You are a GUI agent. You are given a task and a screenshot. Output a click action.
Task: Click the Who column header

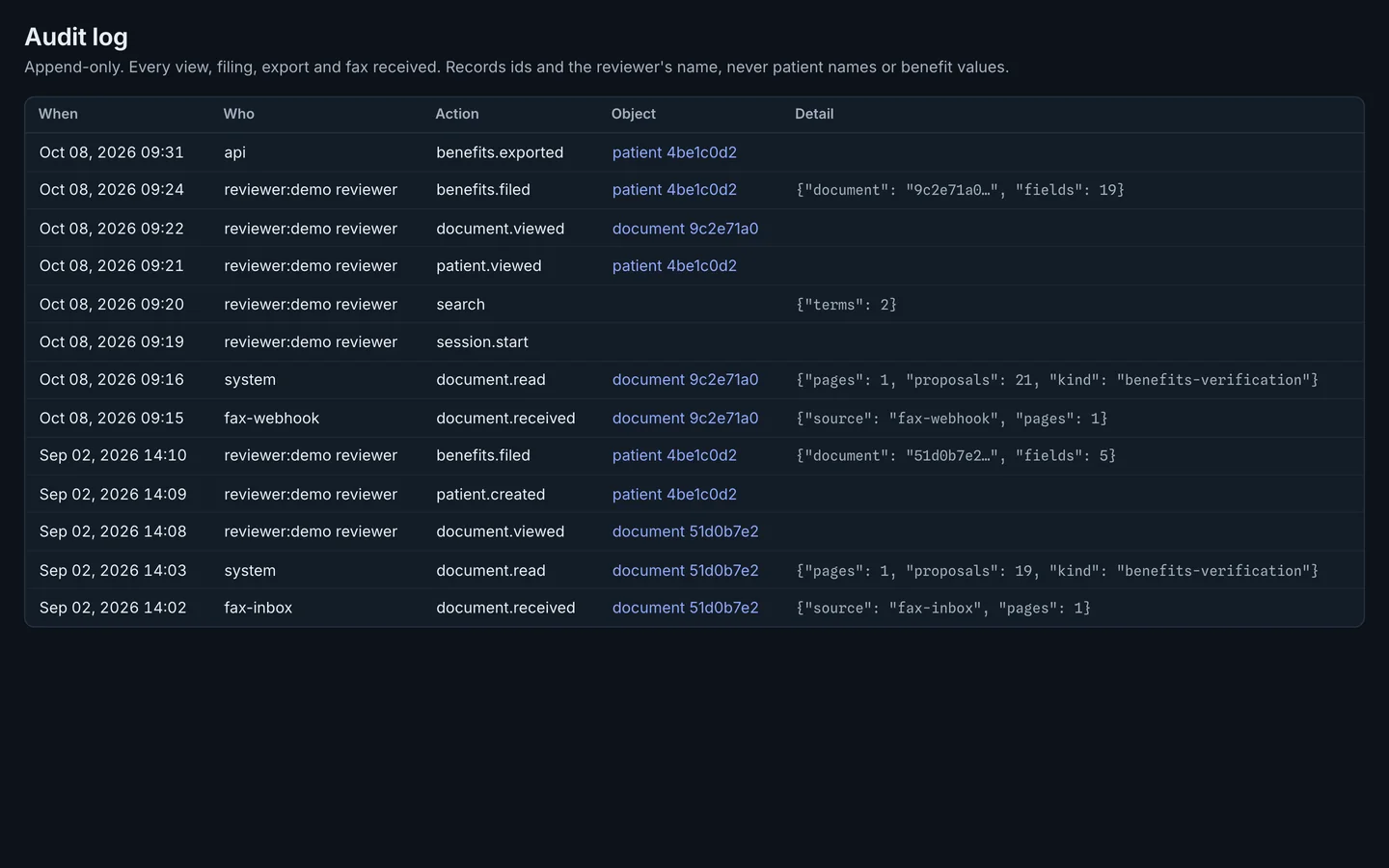(239, 114)
